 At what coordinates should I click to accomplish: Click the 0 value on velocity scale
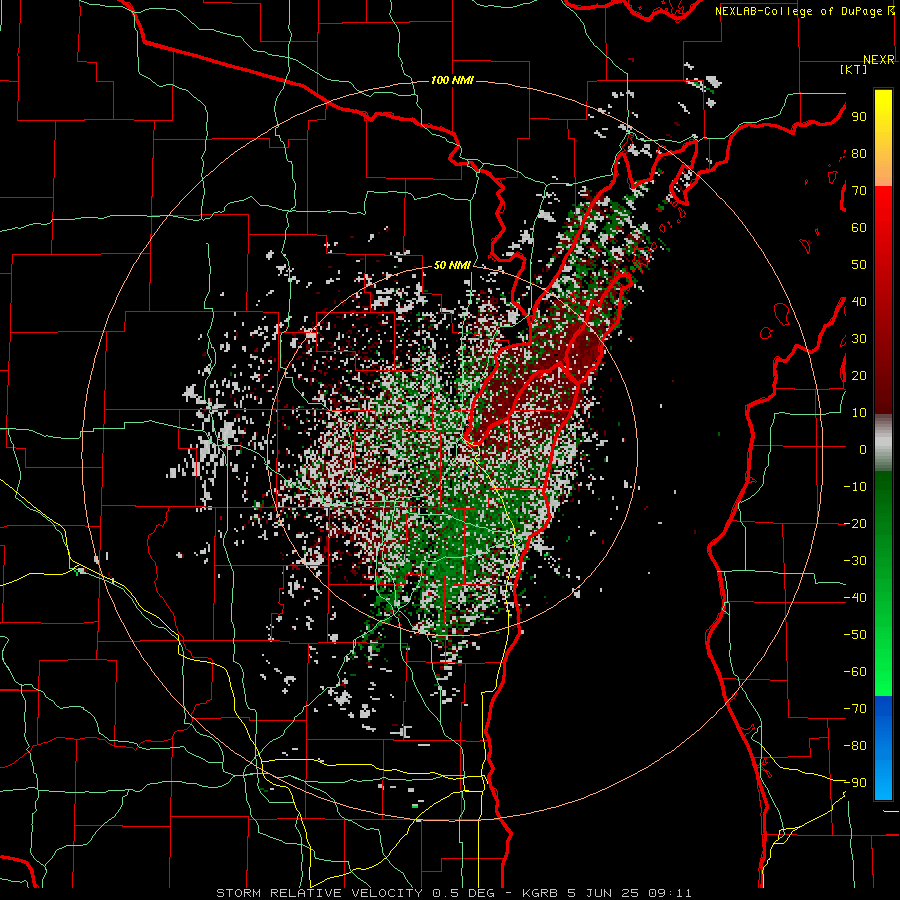click(x=863, y=450)
